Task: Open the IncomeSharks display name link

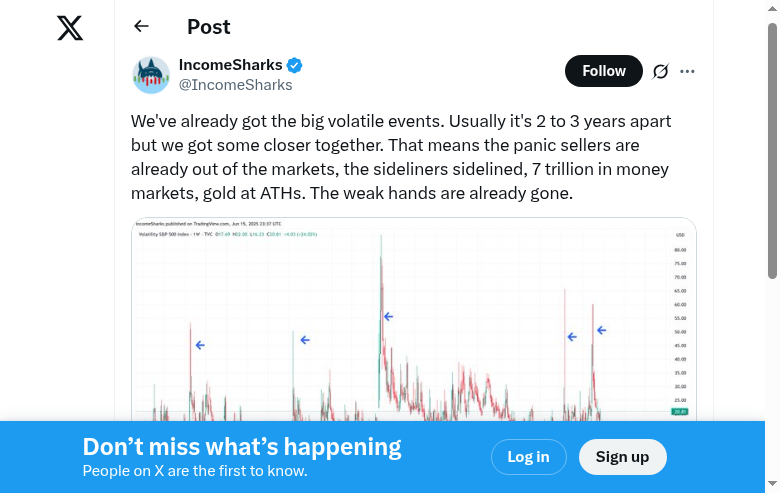Action: pos(230,65)
